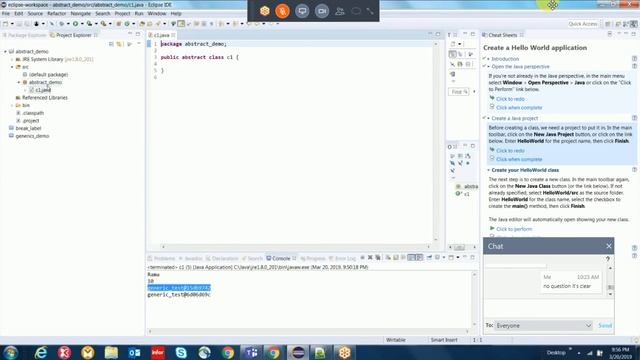Viewport: 640px width, 360px height.
Task: Click the Send button in Chat
Action: pyautogui.click(x=605, y=325)
